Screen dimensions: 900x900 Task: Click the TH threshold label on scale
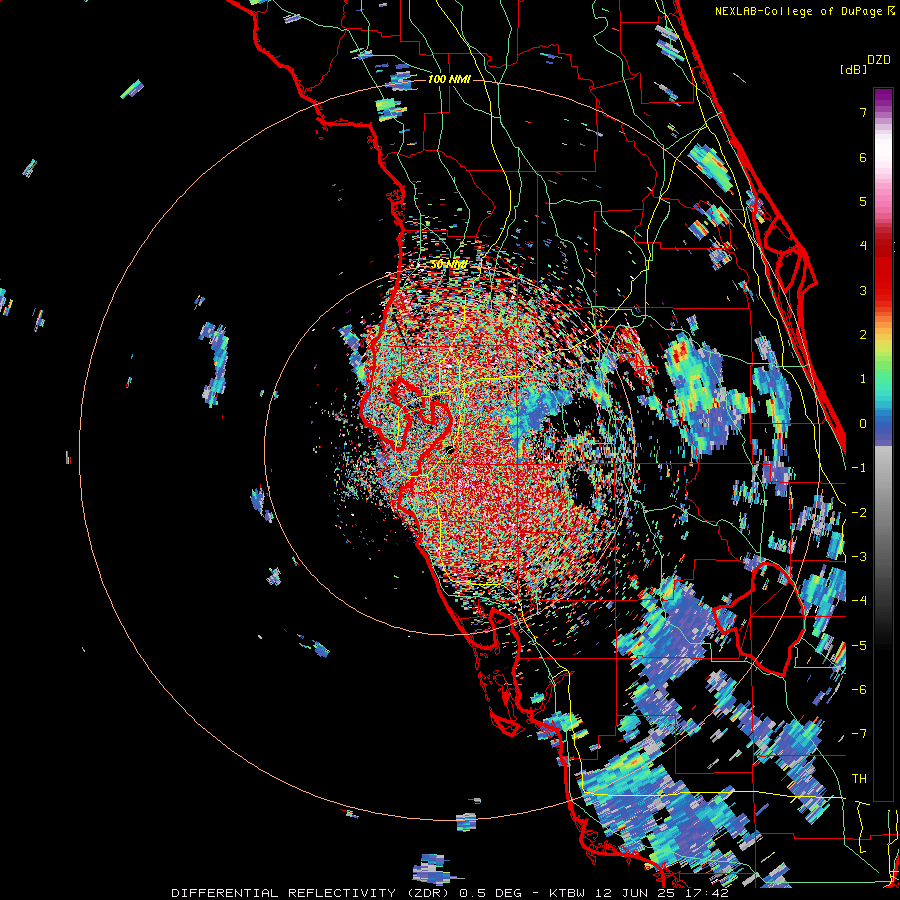[859, 779]
